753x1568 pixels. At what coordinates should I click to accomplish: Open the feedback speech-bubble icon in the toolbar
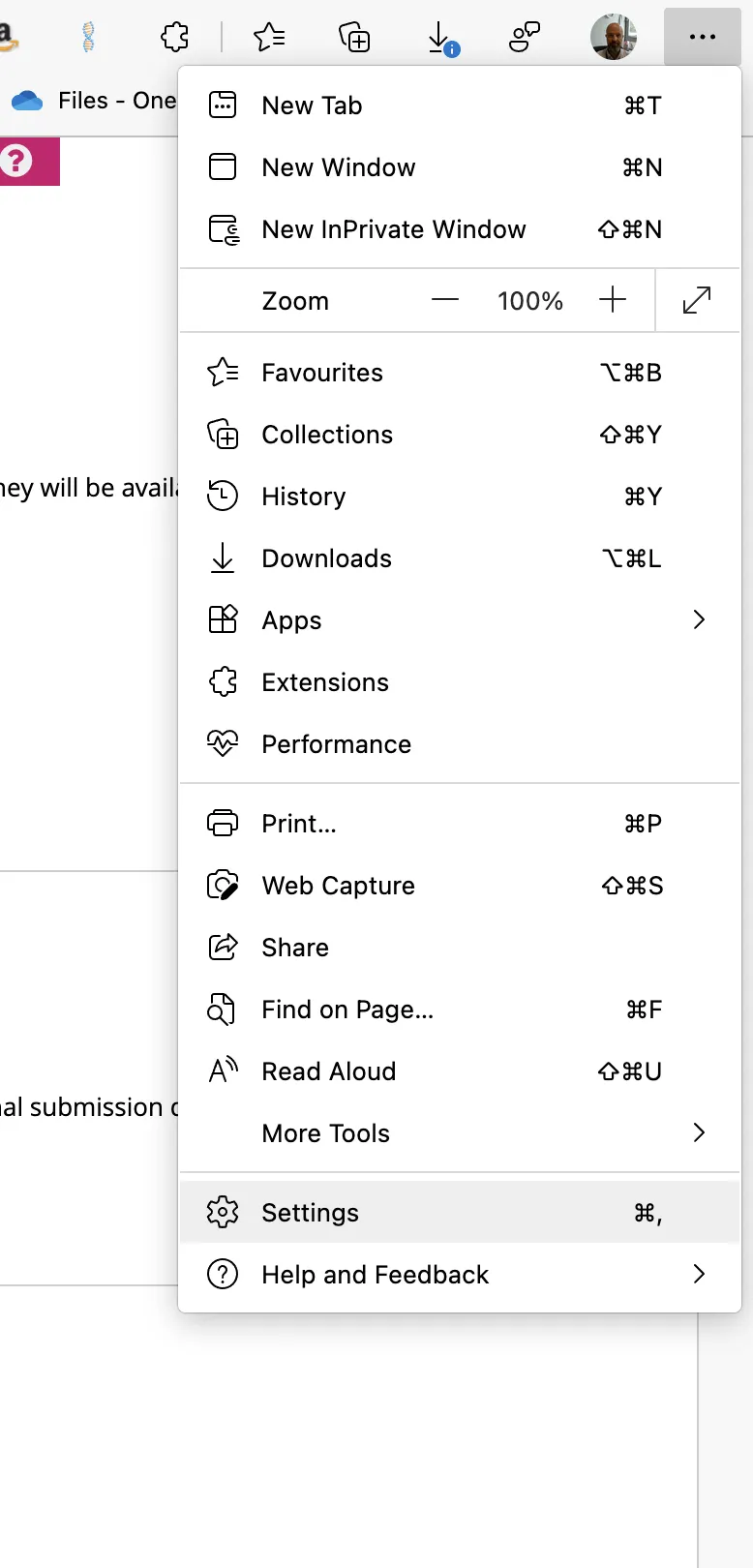(523, 37)
